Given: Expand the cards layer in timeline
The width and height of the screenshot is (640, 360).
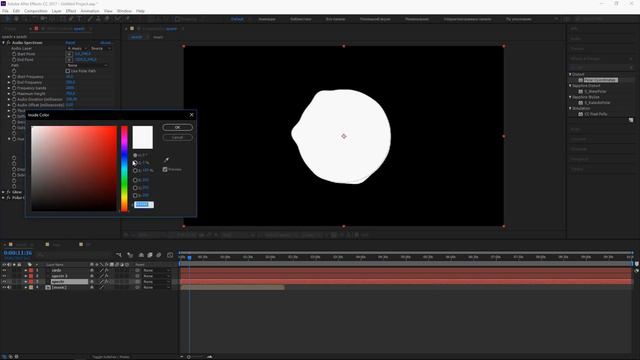Looking at the screenshot, I should [x=25, y=270].
